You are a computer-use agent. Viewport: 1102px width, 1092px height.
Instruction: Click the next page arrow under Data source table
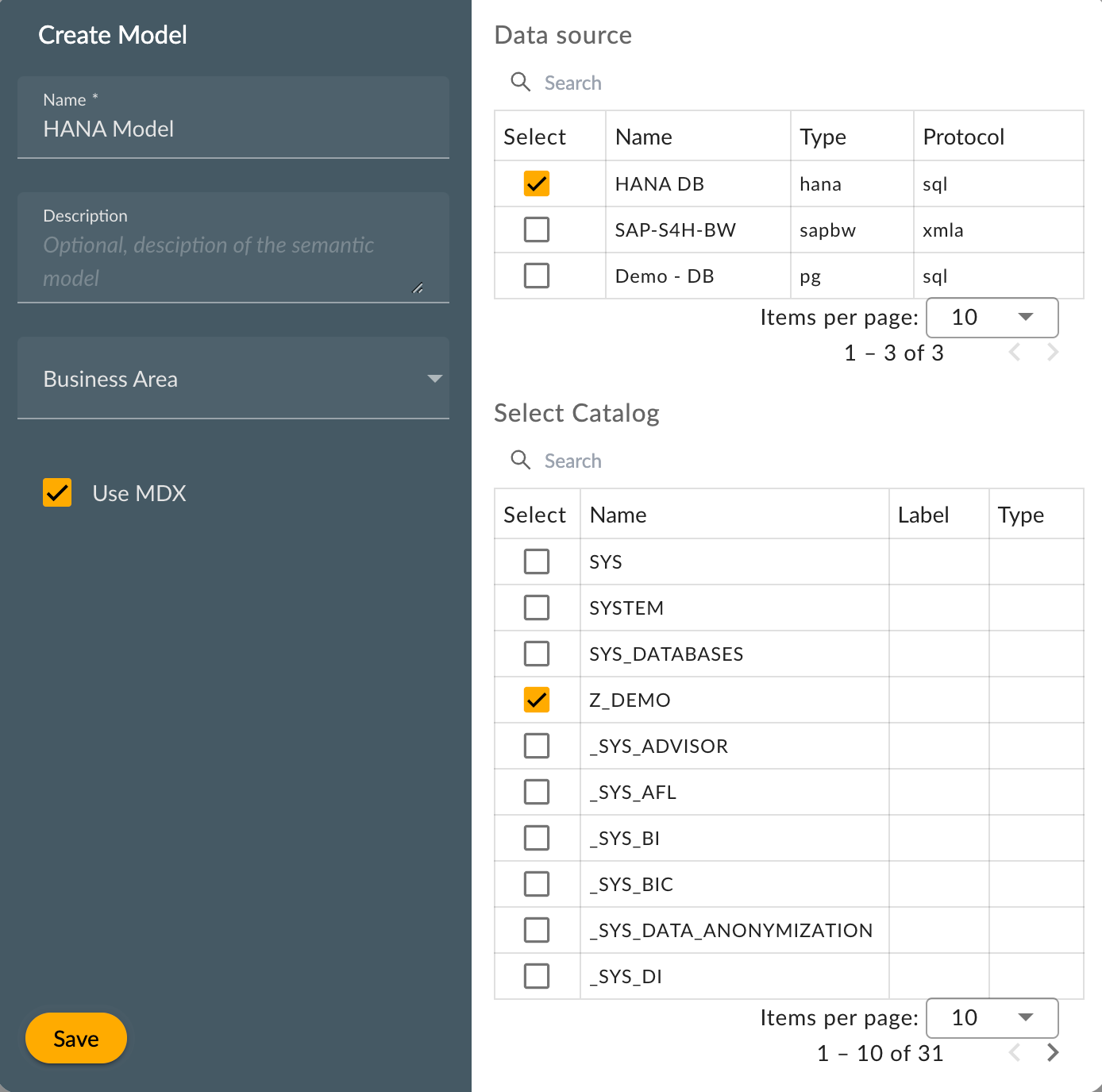1053,352
